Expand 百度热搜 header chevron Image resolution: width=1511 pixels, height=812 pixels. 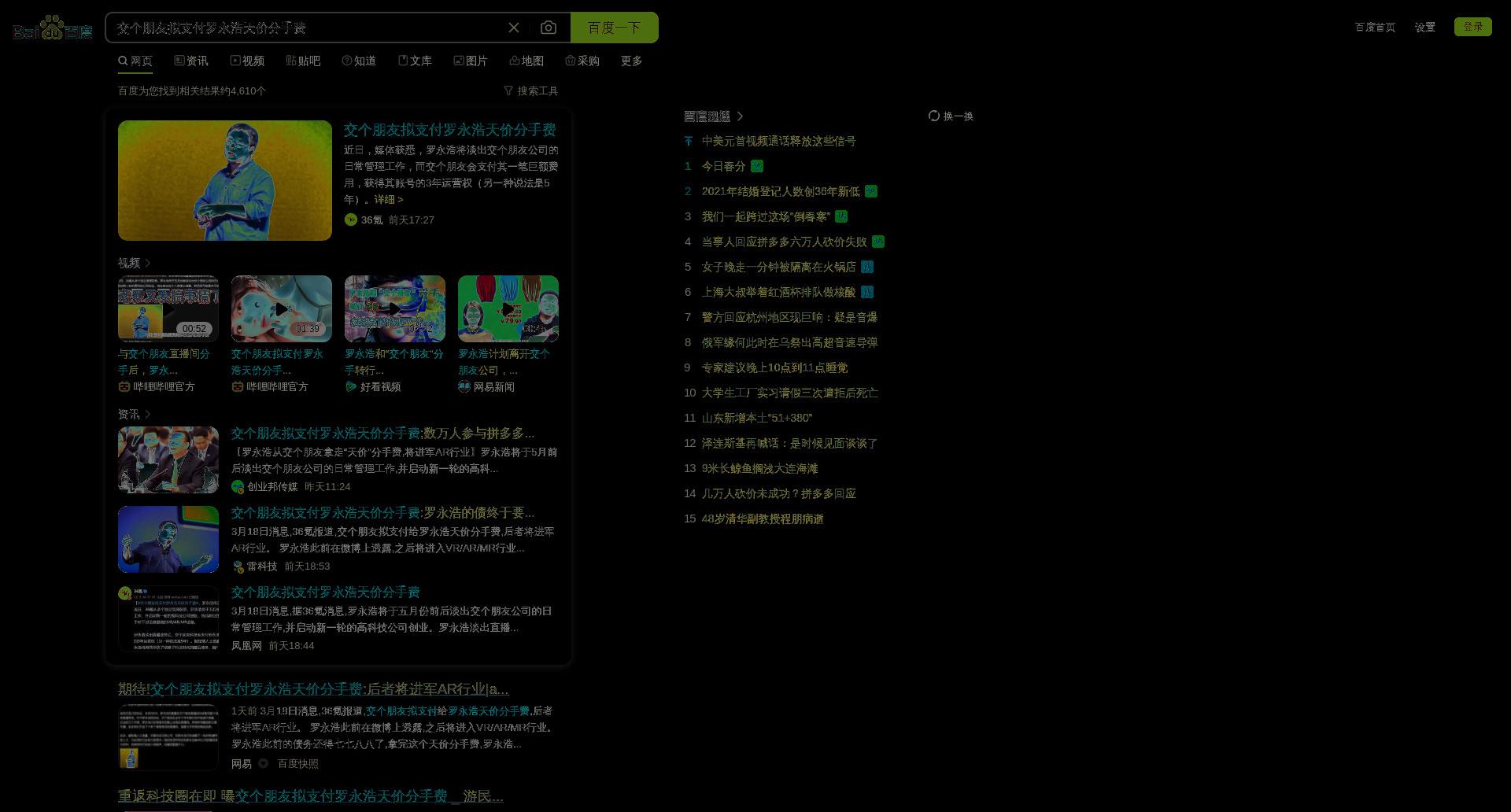coord(740,116)
